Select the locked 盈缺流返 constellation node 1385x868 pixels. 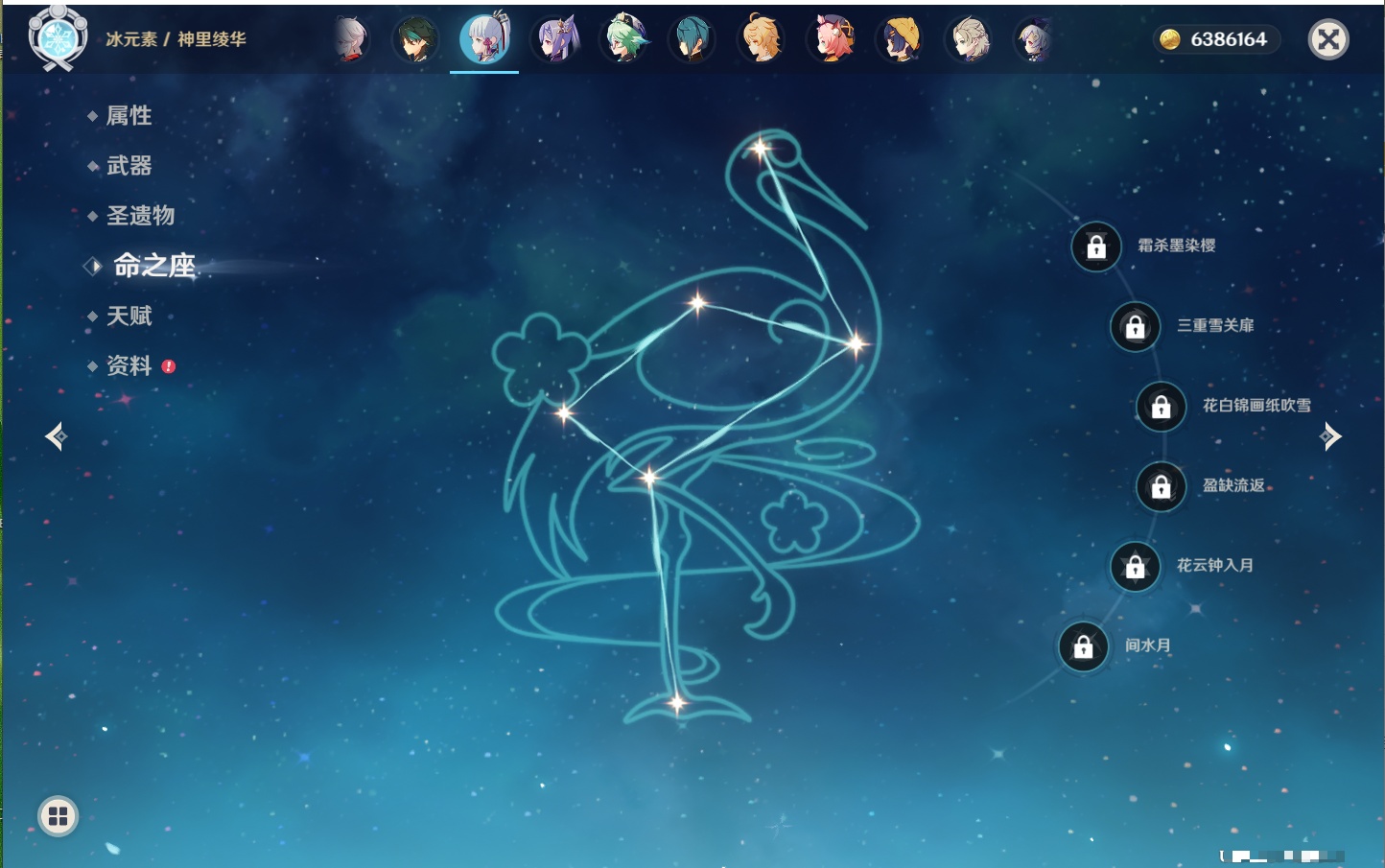[x=1162, y=486]
